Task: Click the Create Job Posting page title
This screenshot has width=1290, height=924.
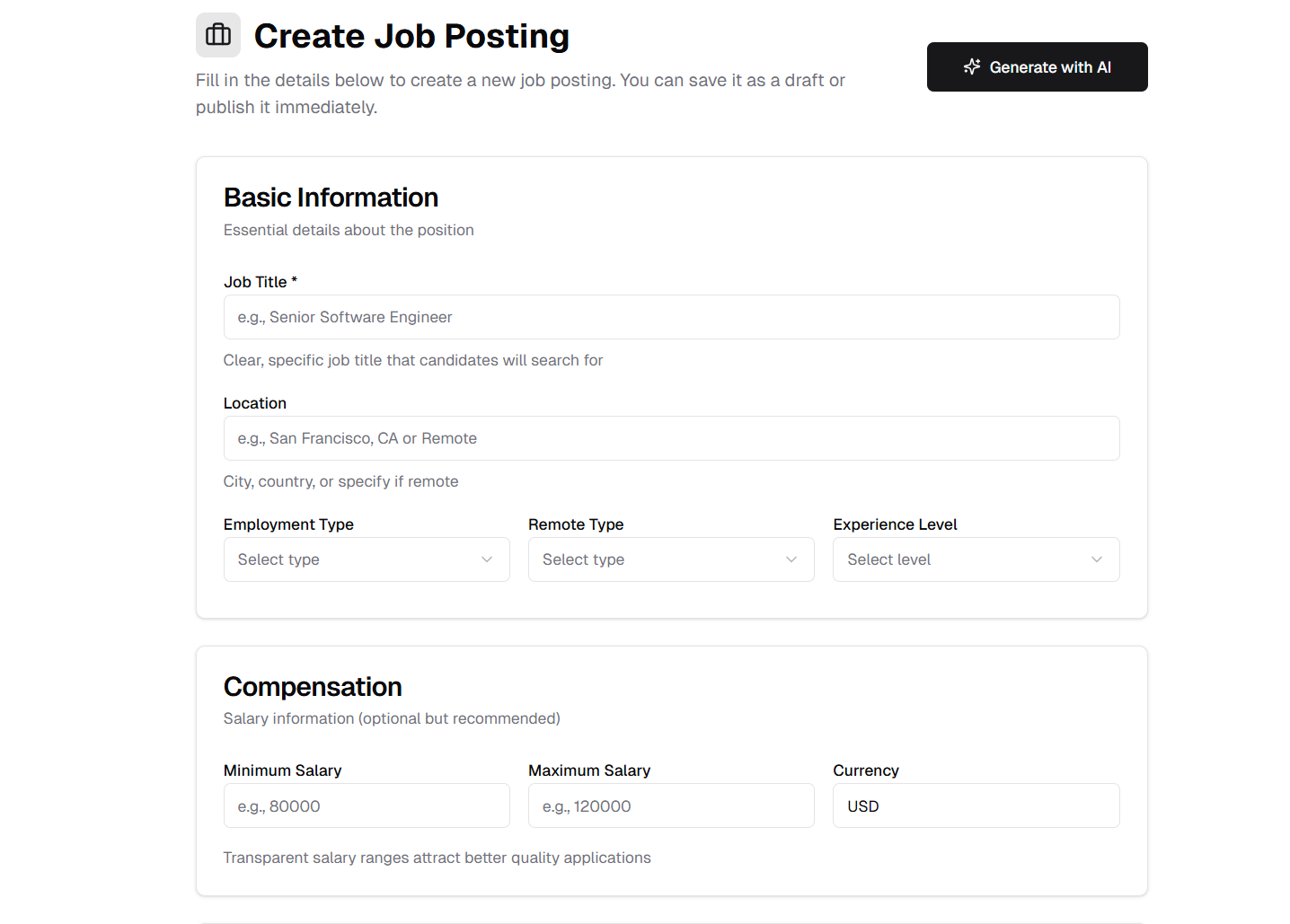Action: [x=411, y=36]
